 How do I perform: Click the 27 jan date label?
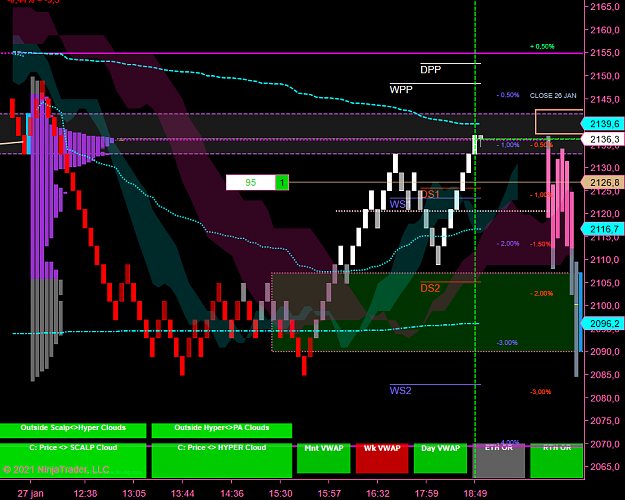[x=31, y=494]
